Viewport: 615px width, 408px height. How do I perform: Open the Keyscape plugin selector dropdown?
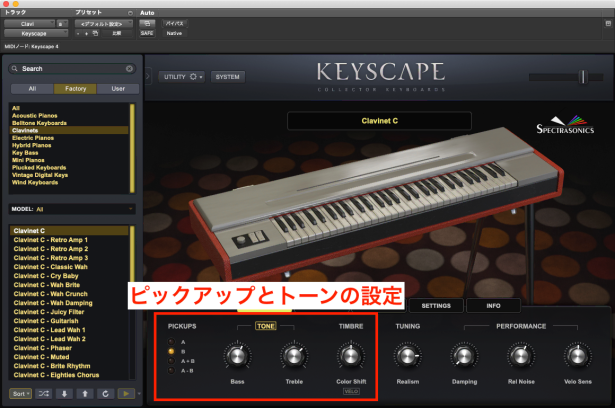36,33
